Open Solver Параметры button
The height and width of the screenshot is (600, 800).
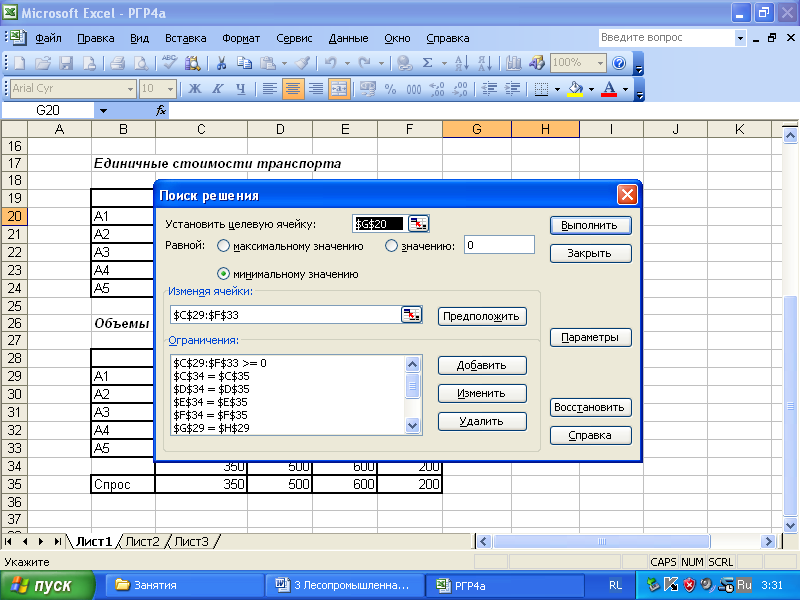pos(590,337)
